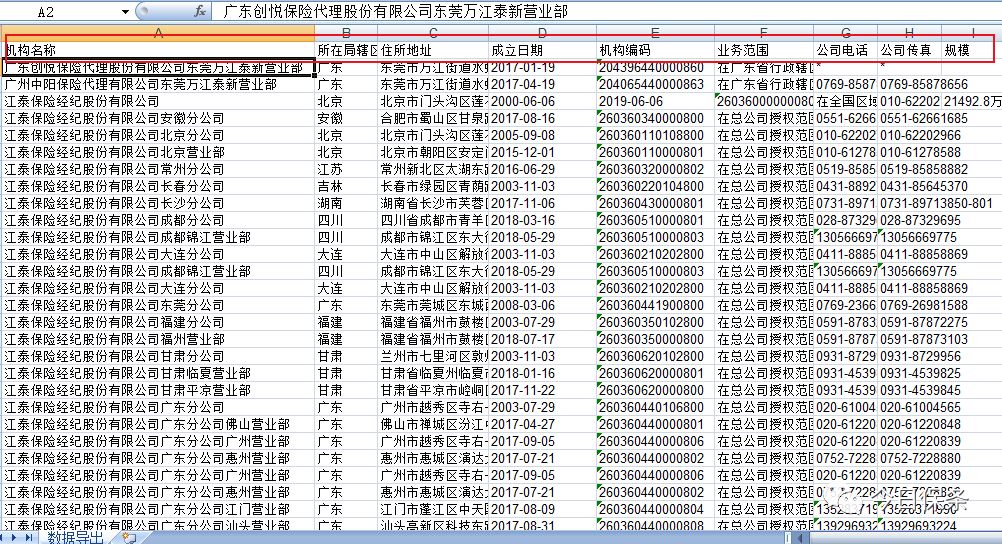Select the 江泰保险经纪股份有限公司成都分公司 cell

158,221
